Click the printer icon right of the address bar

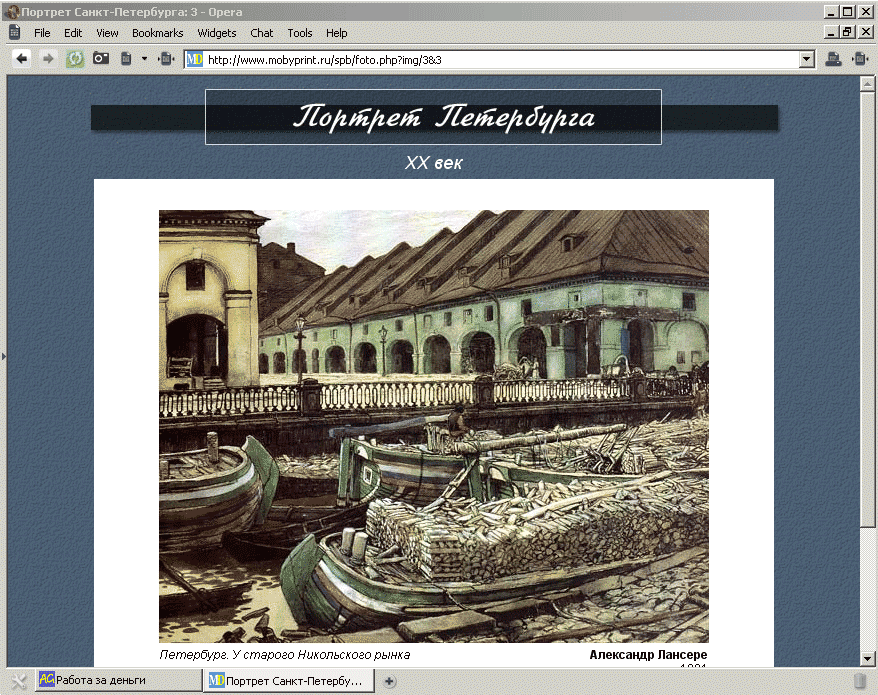833,58
